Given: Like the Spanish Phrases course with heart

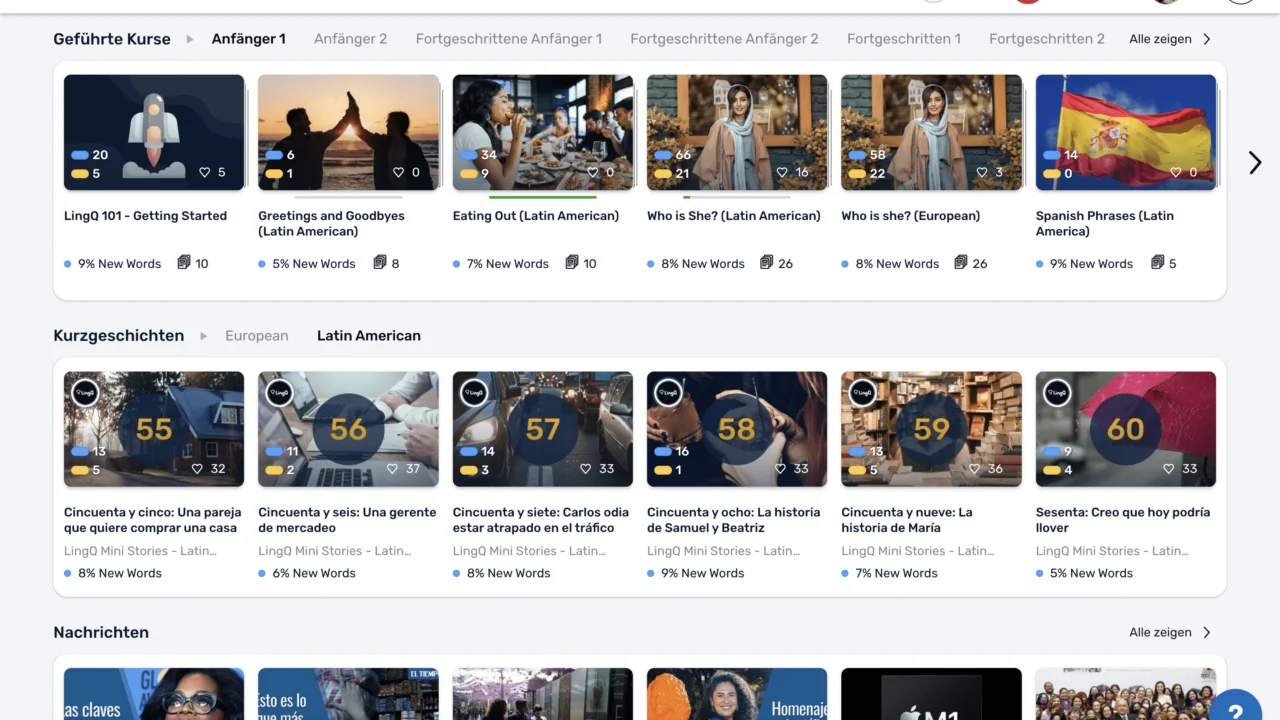Looking at the screenshot, I should point(1176,172).
